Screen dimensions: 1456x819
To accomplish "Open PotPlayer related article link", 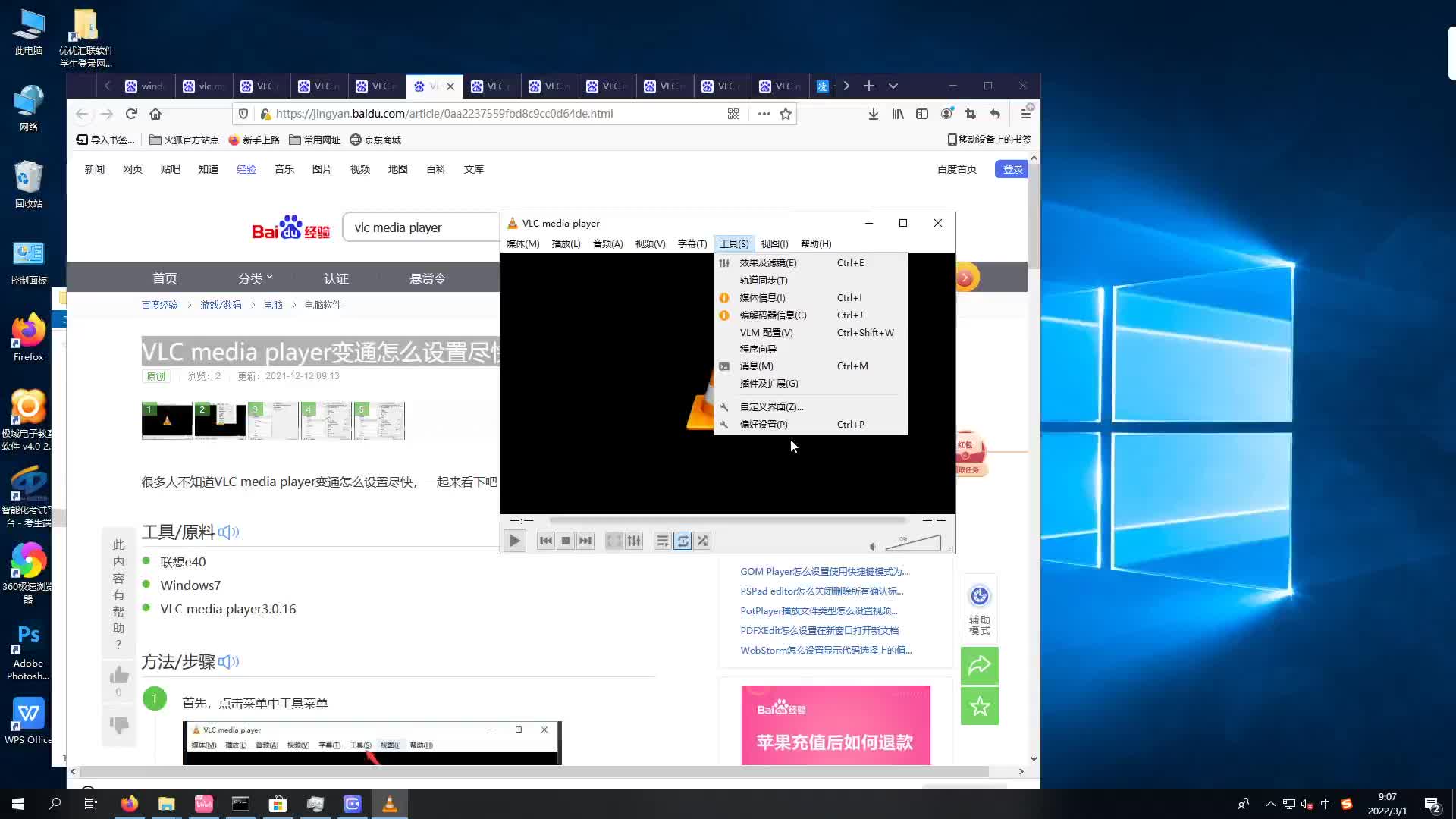I will pos(819,610).
